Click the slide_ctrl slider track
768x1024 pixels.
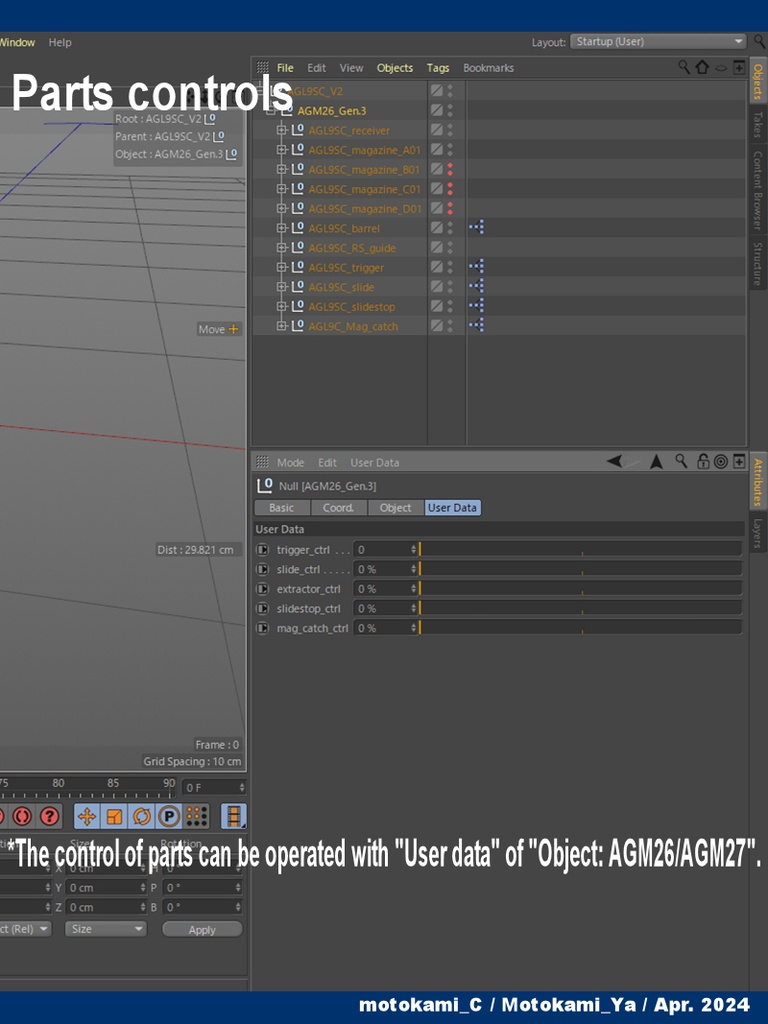click(x=581, y=569)
